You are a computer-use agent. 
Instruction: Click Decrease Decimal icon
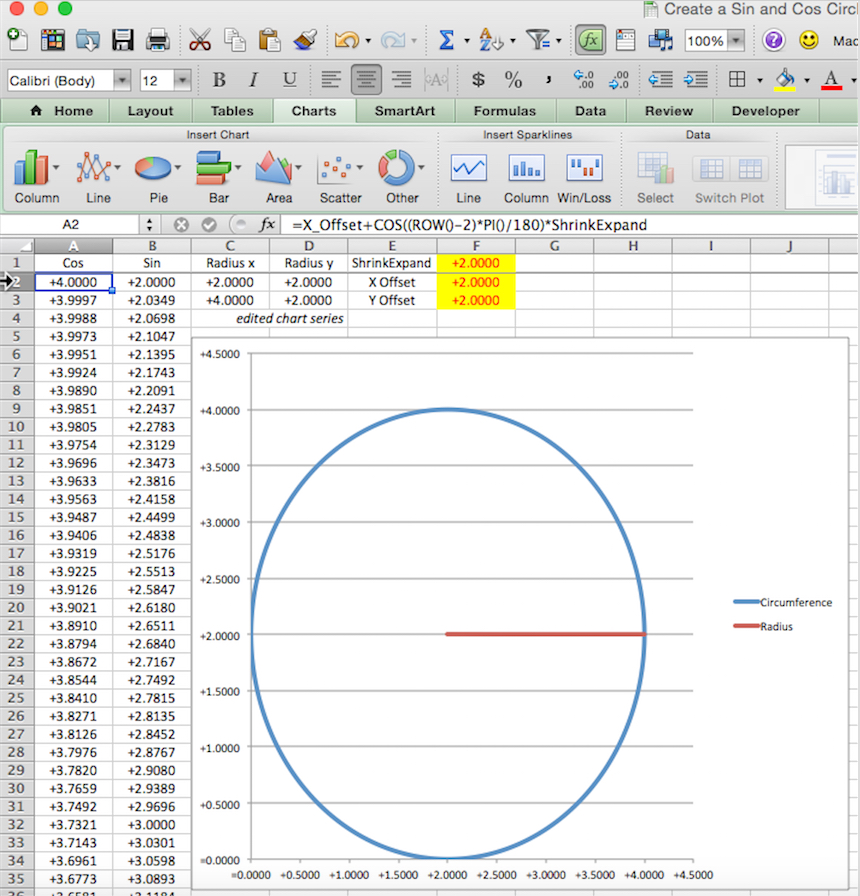tap(619, 80)
